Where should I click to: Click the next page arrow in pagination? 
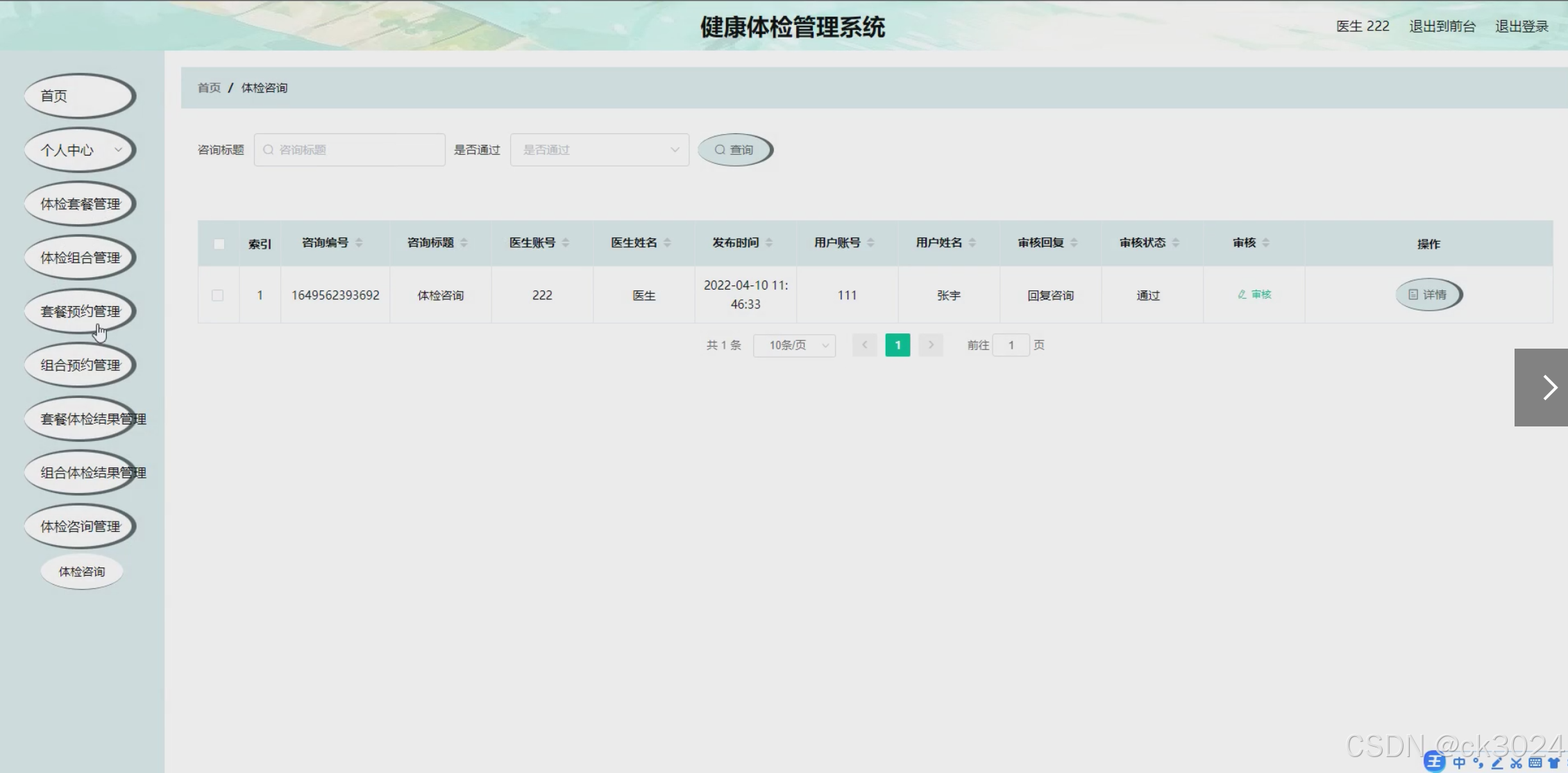click(930, 345)
